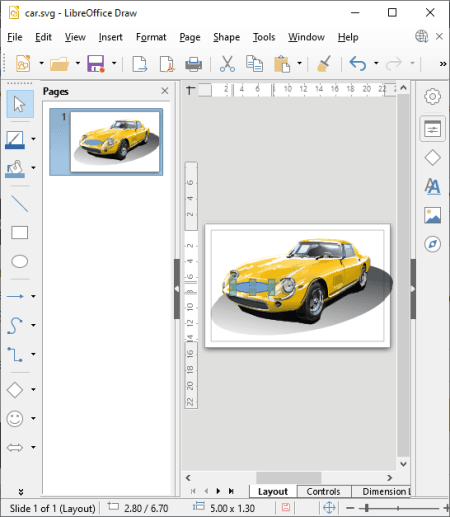Click the Clone Formatting paintbrush icon
Image resolution: width=450 pixels, height=517 pixels.
click(x=324, y=64)
